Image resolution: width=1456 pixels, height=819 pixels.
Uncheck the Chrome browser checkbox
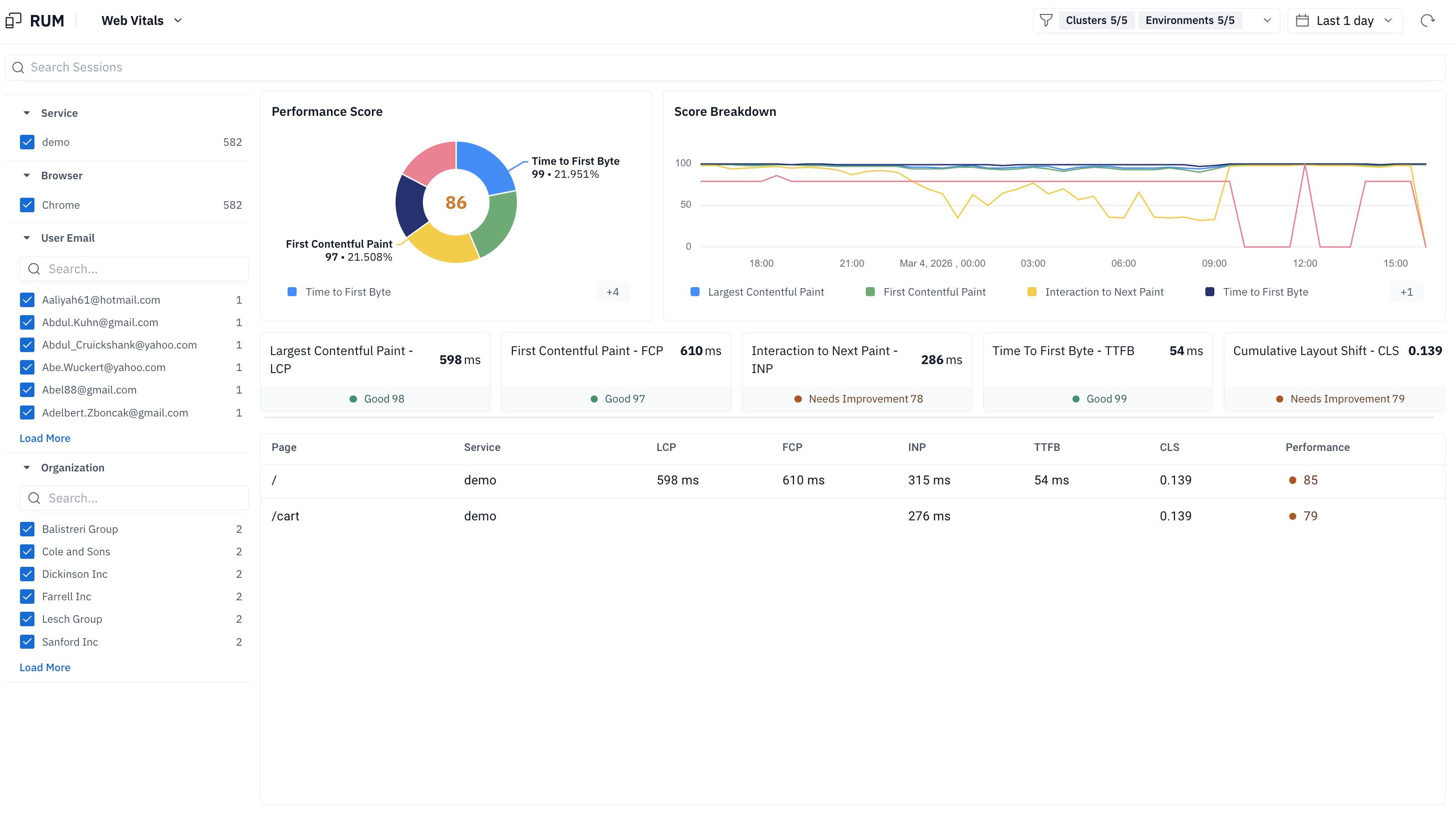click(27, 205)
